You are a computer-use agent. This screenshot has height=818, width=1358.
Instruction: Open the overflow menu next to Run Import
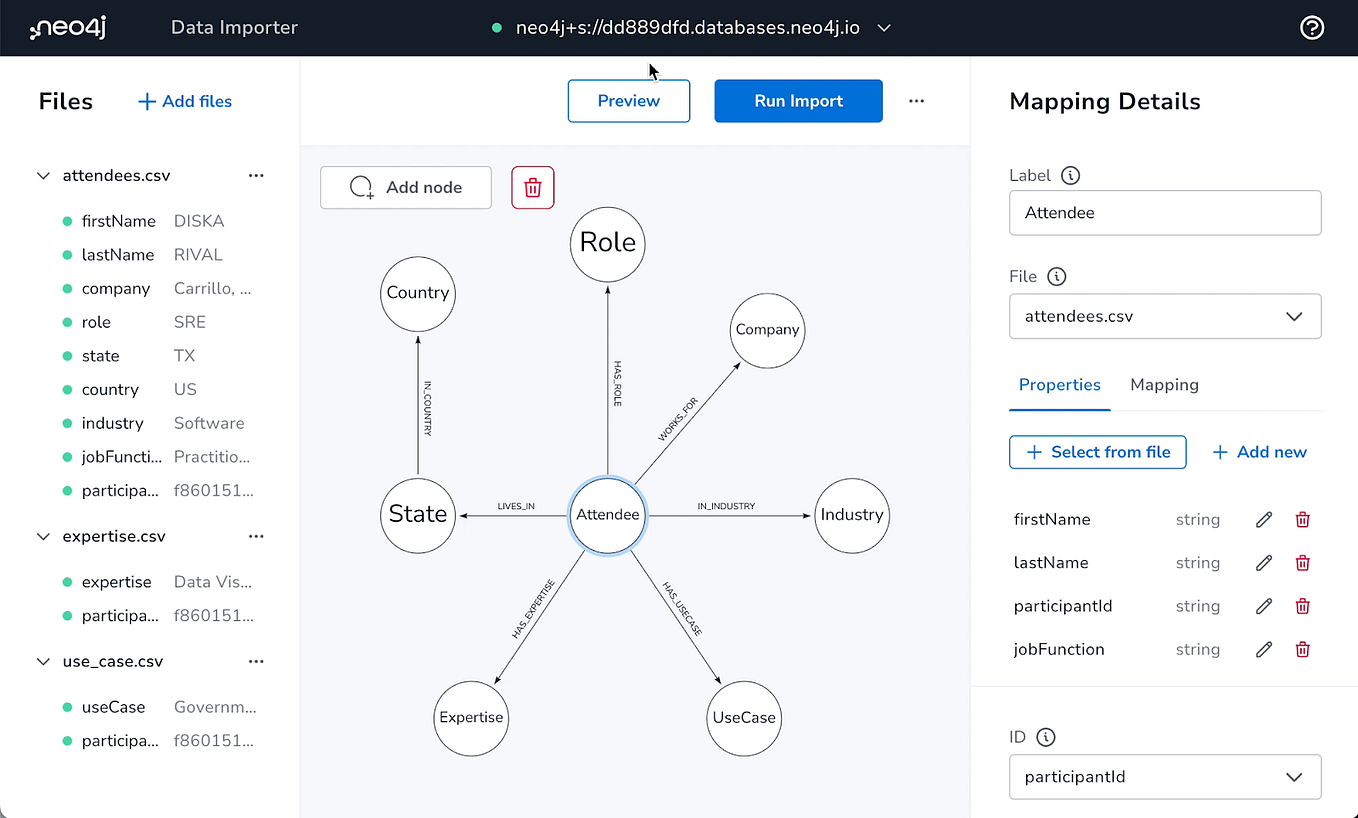coord(916,101)
